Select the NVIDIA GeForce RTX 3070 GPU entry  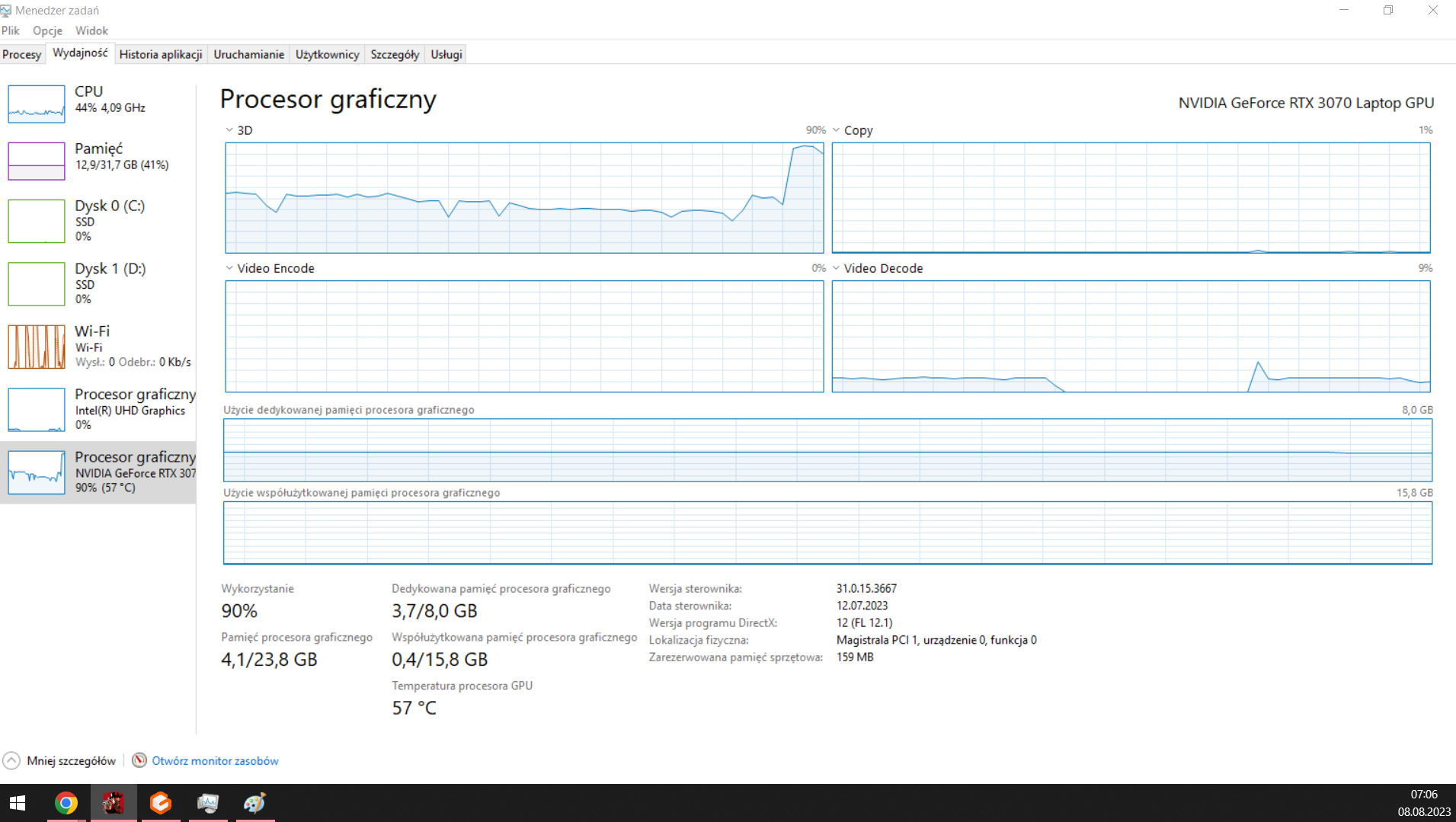point(99,472)
